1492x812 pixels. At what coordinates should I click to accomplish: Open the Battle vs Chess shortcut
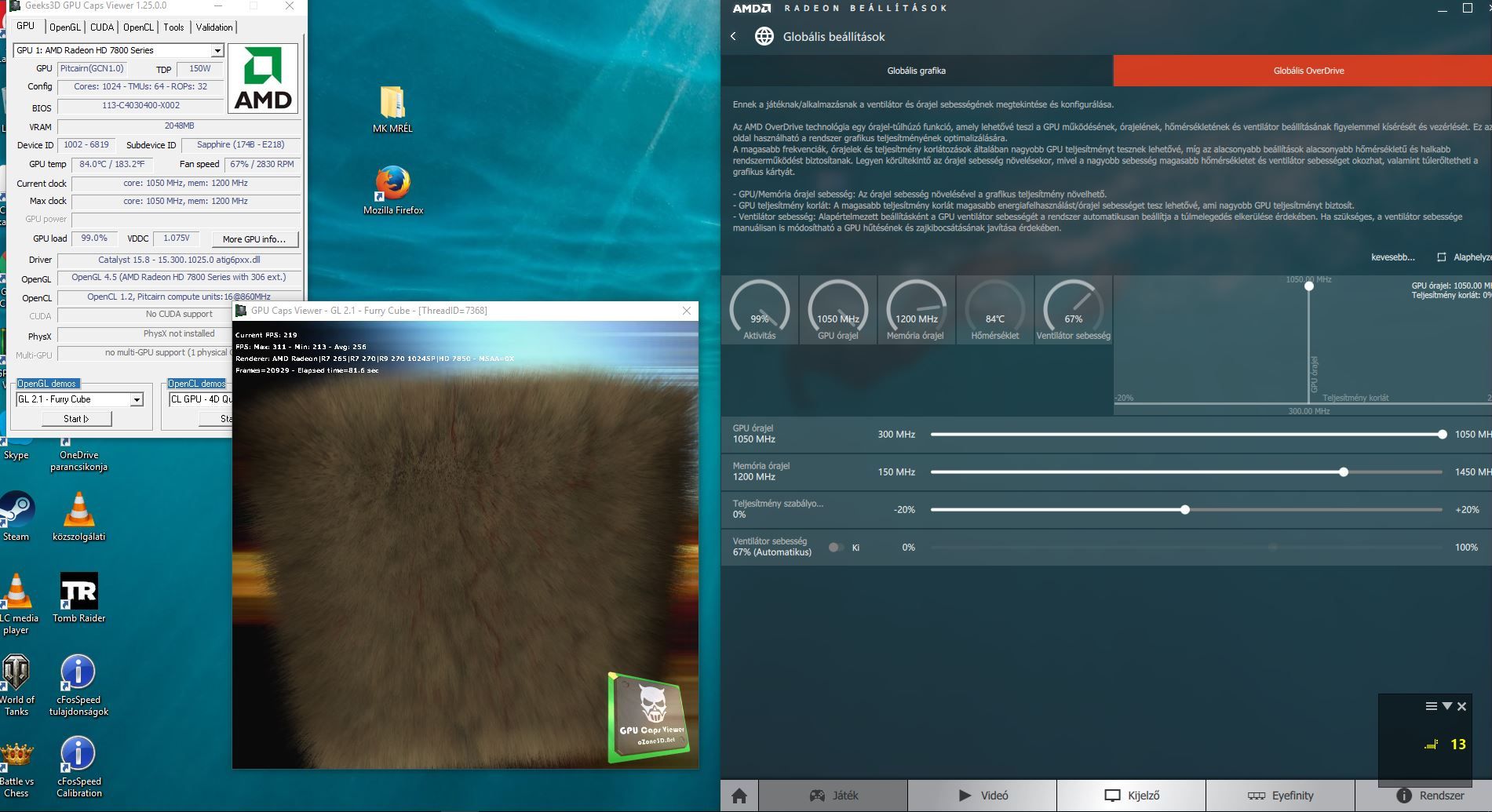(x=16, y=769)
